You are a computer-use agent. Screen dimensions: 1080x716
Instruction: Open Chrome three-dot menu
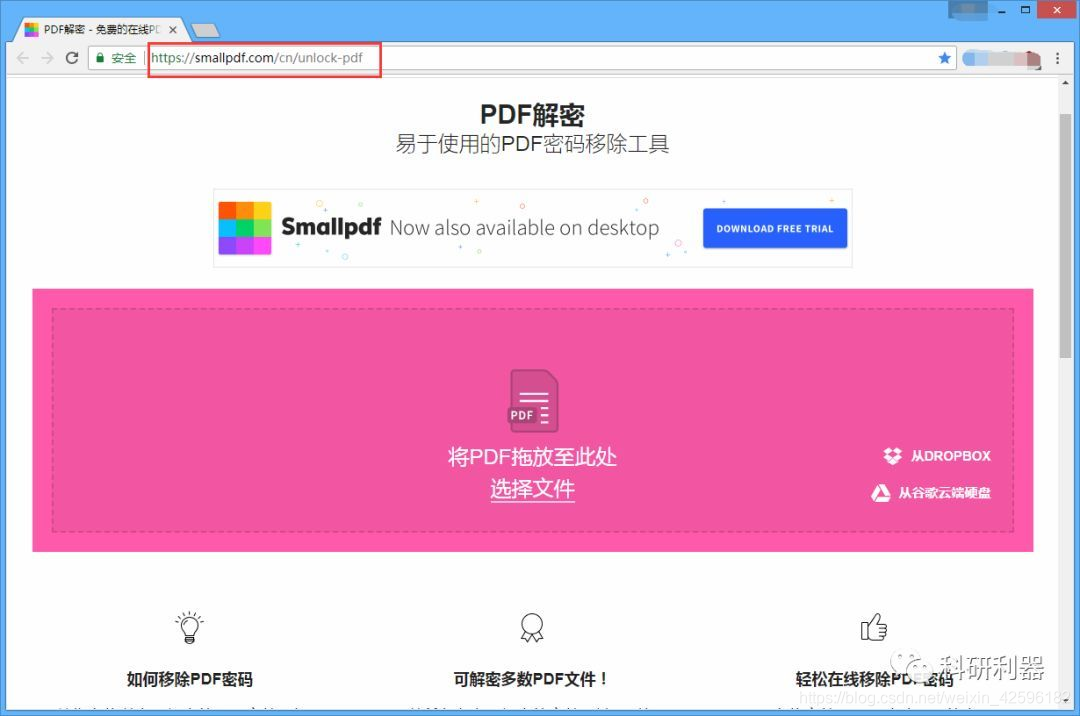(x=1058, y=59)
